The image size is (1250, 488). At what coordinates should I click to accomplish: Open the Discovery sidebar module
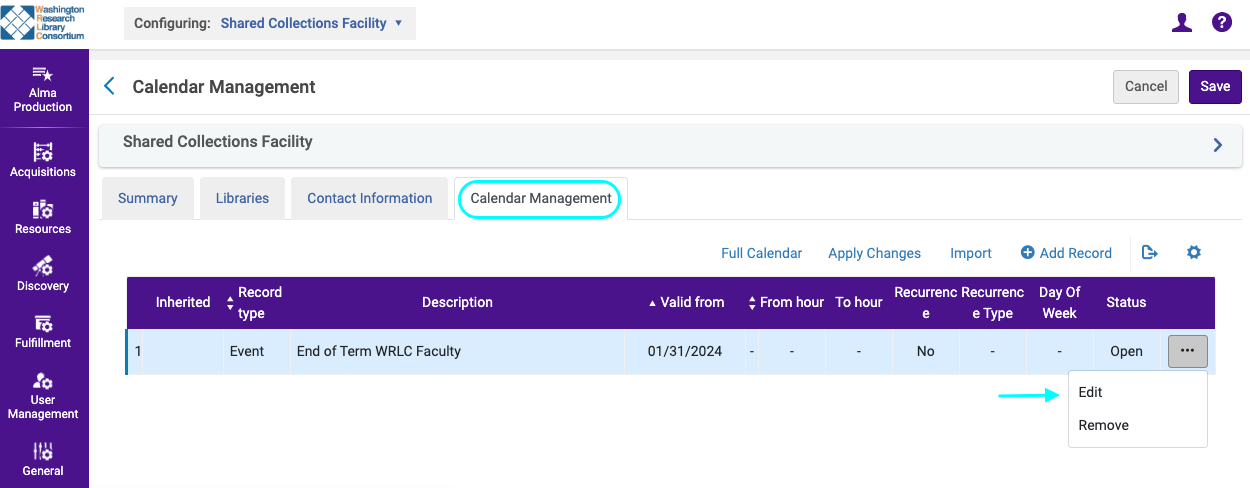tap(43, 273)
